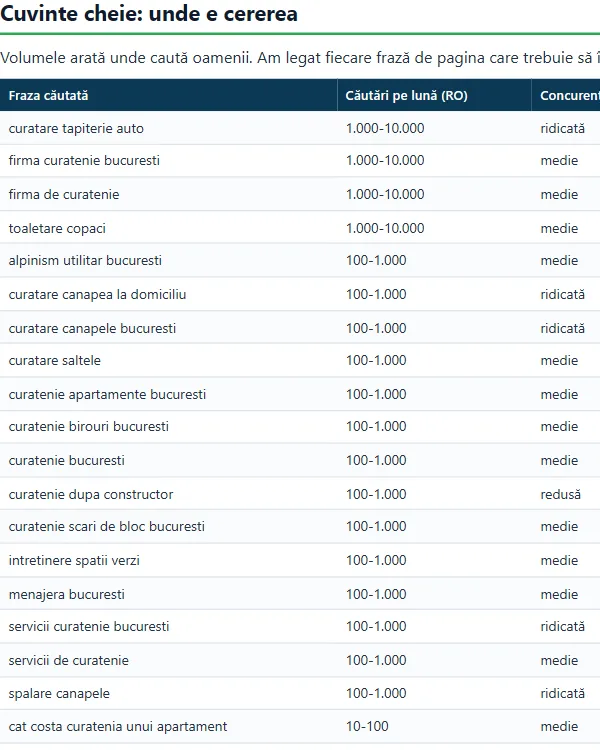Image resolution: width=600 pixels, height=750 pixels.
Task: Select 'firma de curatenie' phrase cell
Action: 168,194
